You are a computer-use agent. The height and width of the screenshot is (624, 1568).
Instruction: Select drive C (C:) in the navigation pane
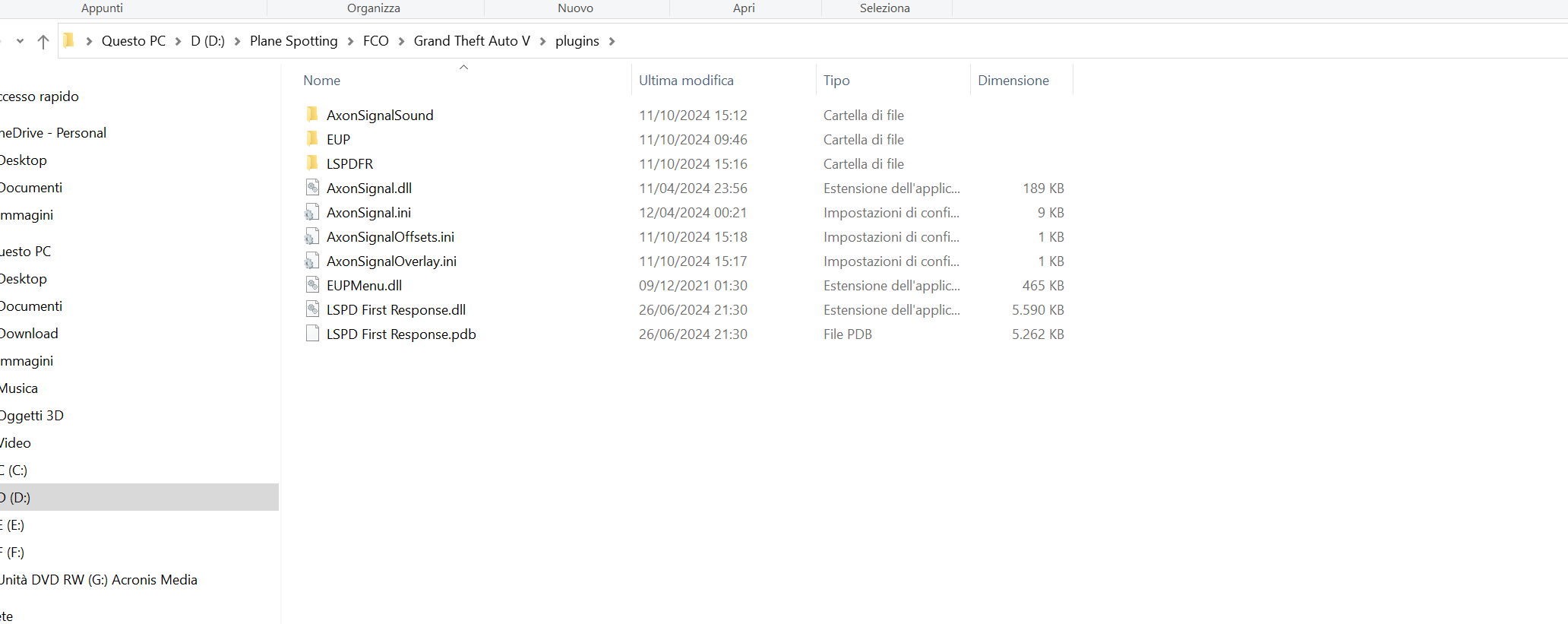[14, 470]
